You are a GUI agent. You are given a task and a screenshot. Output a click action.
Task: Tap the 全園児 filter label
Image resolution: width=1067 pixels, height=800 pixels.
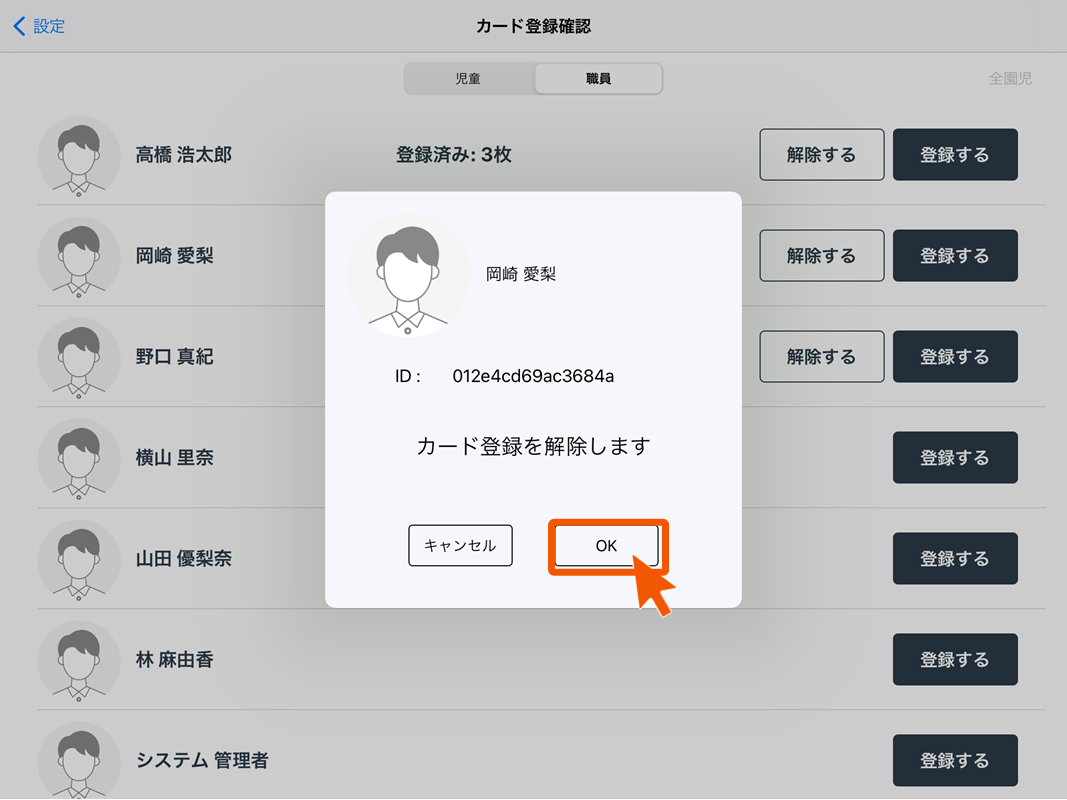click(1010, 78)
